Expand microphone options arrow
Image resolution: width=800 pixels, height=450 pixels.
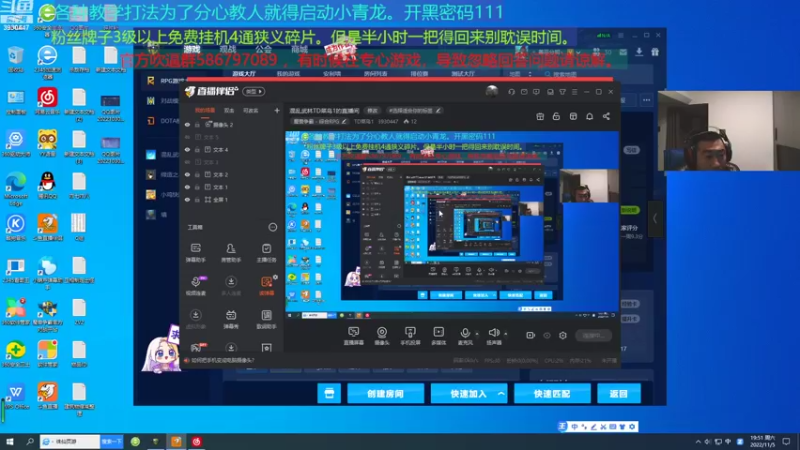click(x=477, y=334)
